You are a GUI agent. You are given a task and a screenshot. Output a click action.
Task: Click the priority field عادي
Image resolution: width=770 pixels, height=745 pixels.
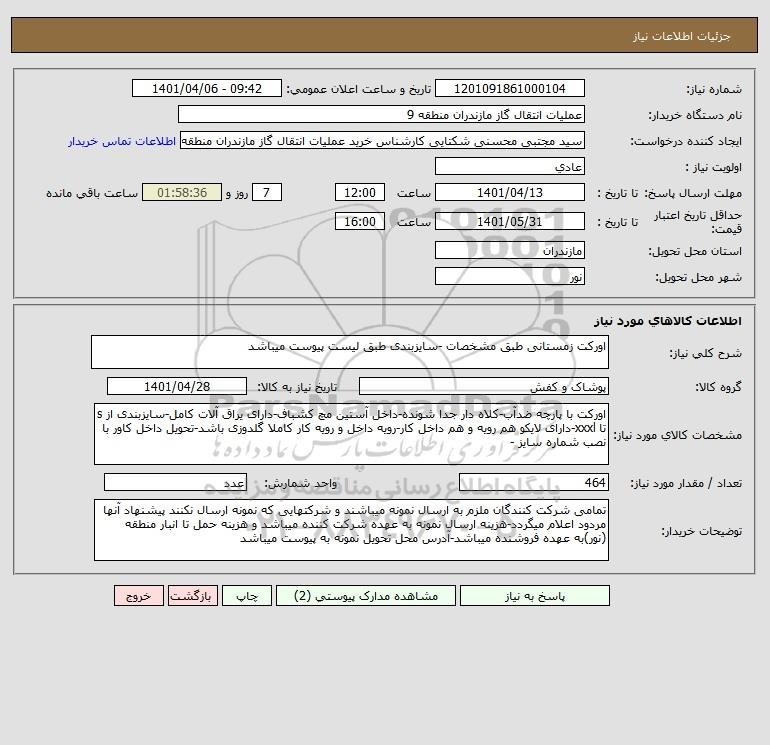pyautogui.click(x=510, y=166)
